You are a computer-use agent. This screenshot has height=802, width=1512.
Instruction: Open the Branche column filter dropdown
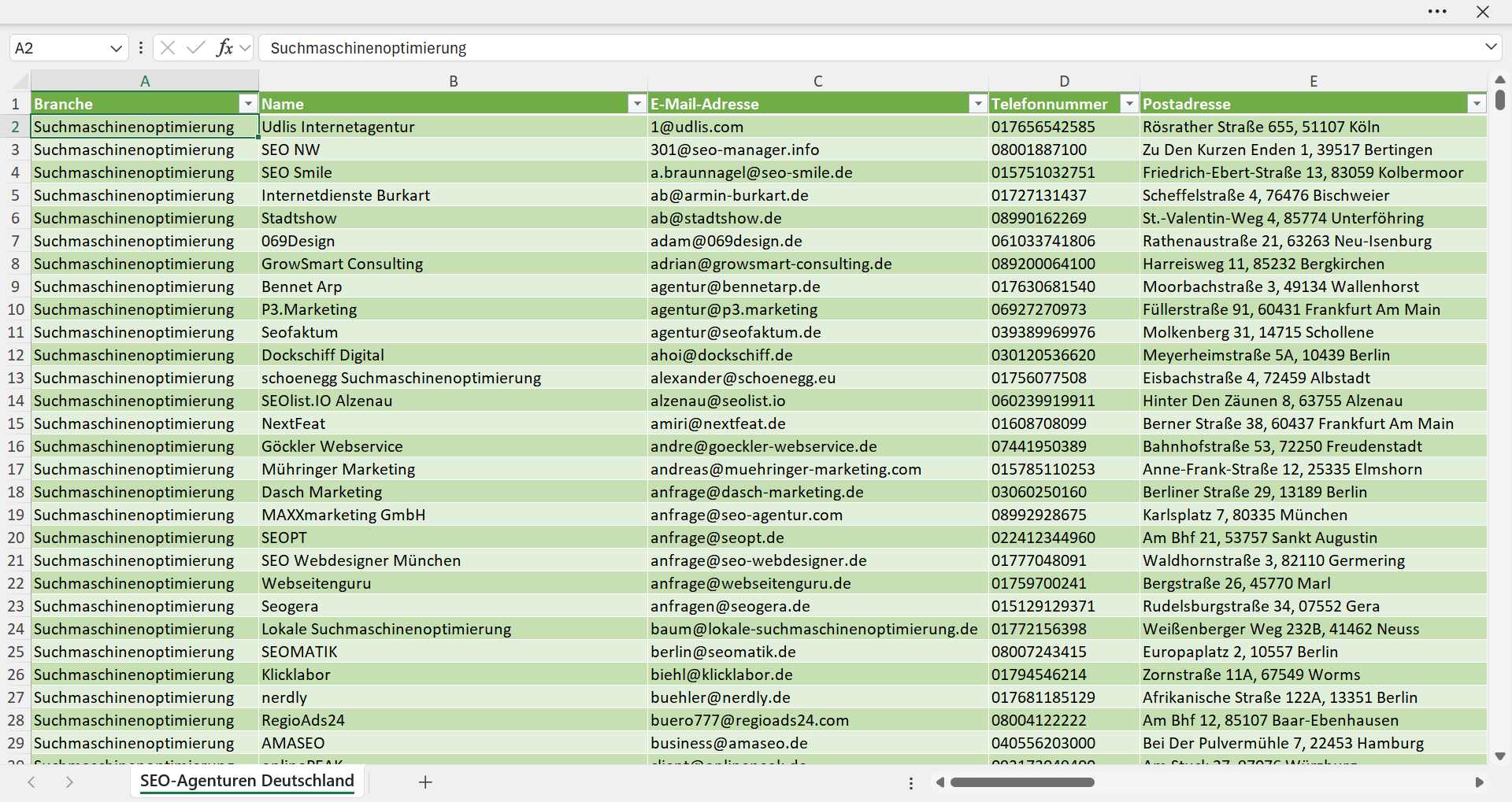pyautogui.click(x=248, y=104)
